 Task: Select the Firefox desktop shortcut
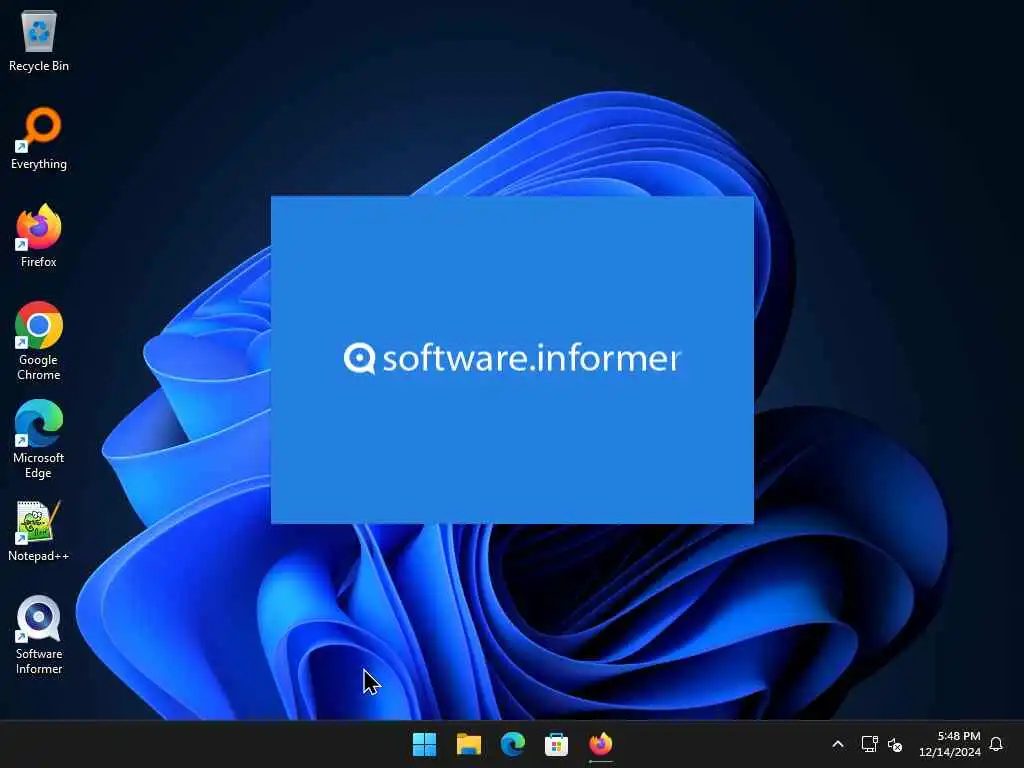pyautogui.click(x=39, y=236)
